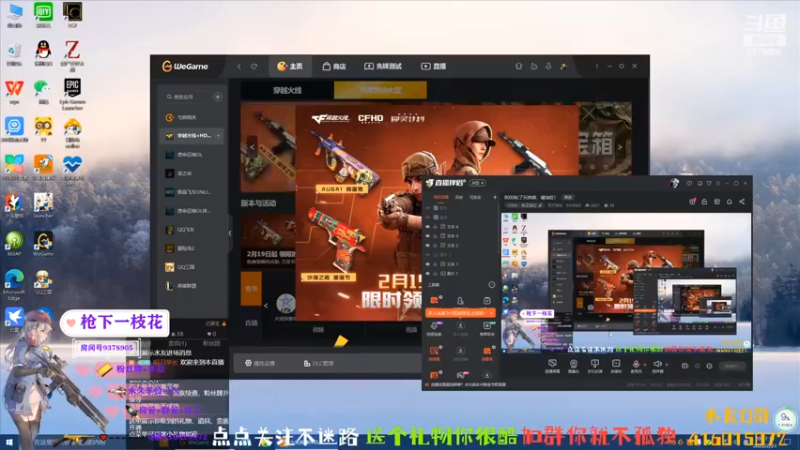Open the iQIYI desktop shortcut
The height and width of the screenshot is (450, 800).
pos(43,14)
